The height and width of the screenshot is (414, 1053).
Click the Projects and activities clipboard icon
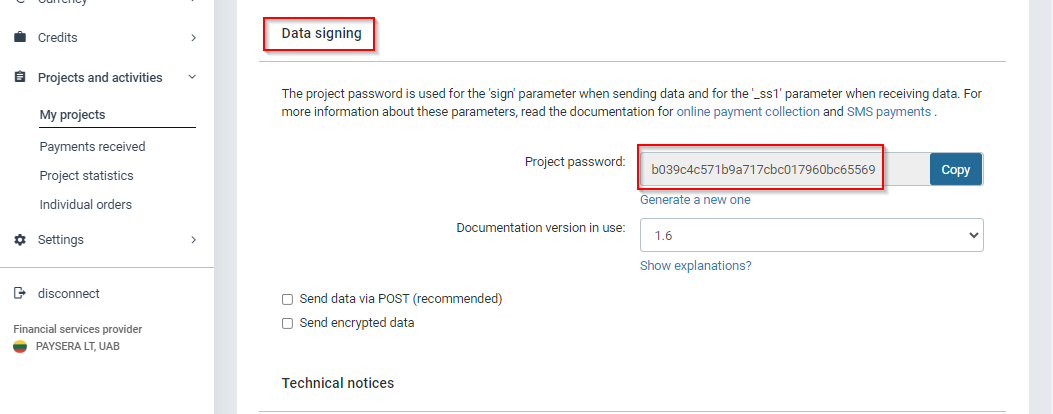pyautogui.click(x=20, y=78)
